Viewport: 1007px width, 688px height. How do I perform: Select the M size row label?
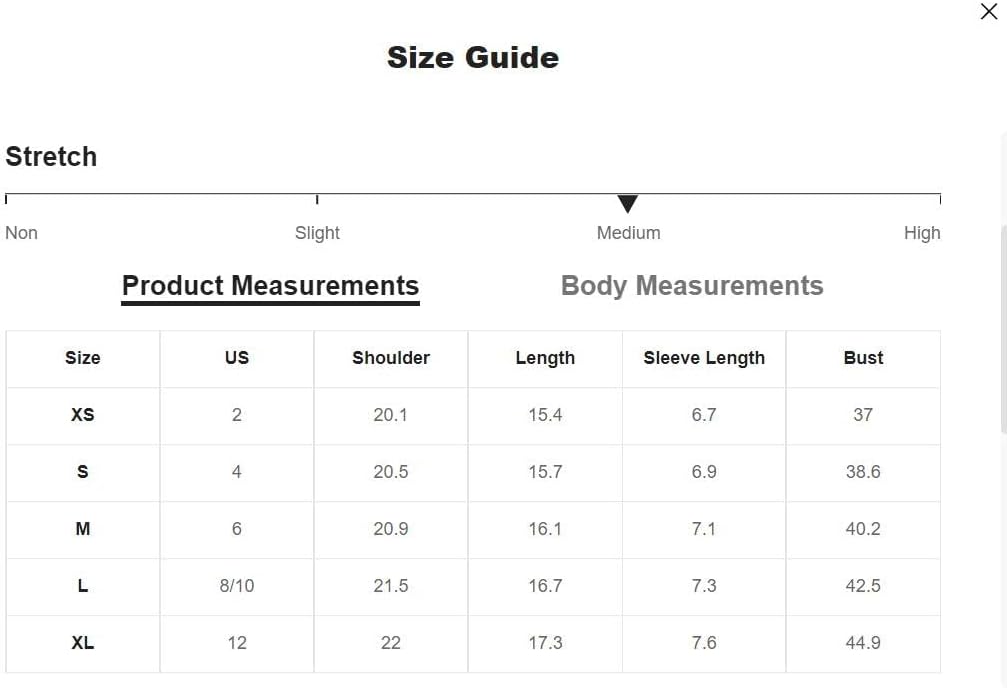tap(83, 529)
